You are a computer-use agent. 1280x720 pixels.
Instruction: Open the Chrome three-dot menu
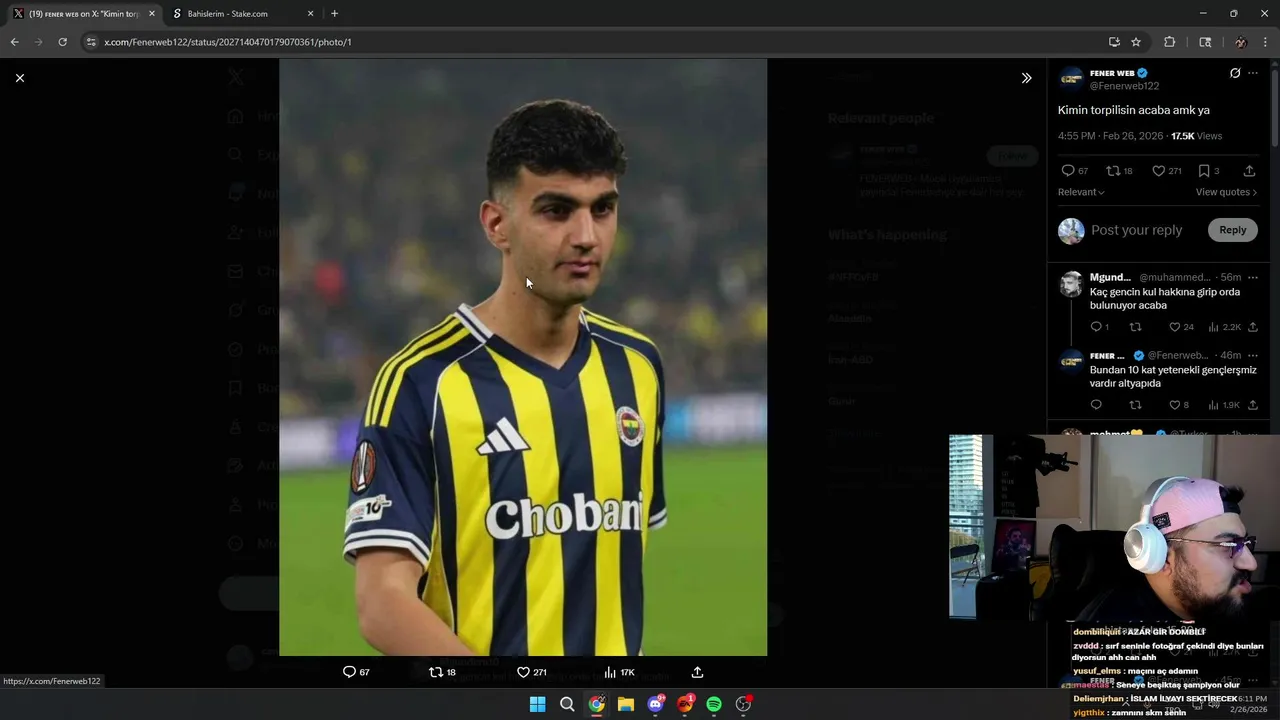coord(1266,42)
